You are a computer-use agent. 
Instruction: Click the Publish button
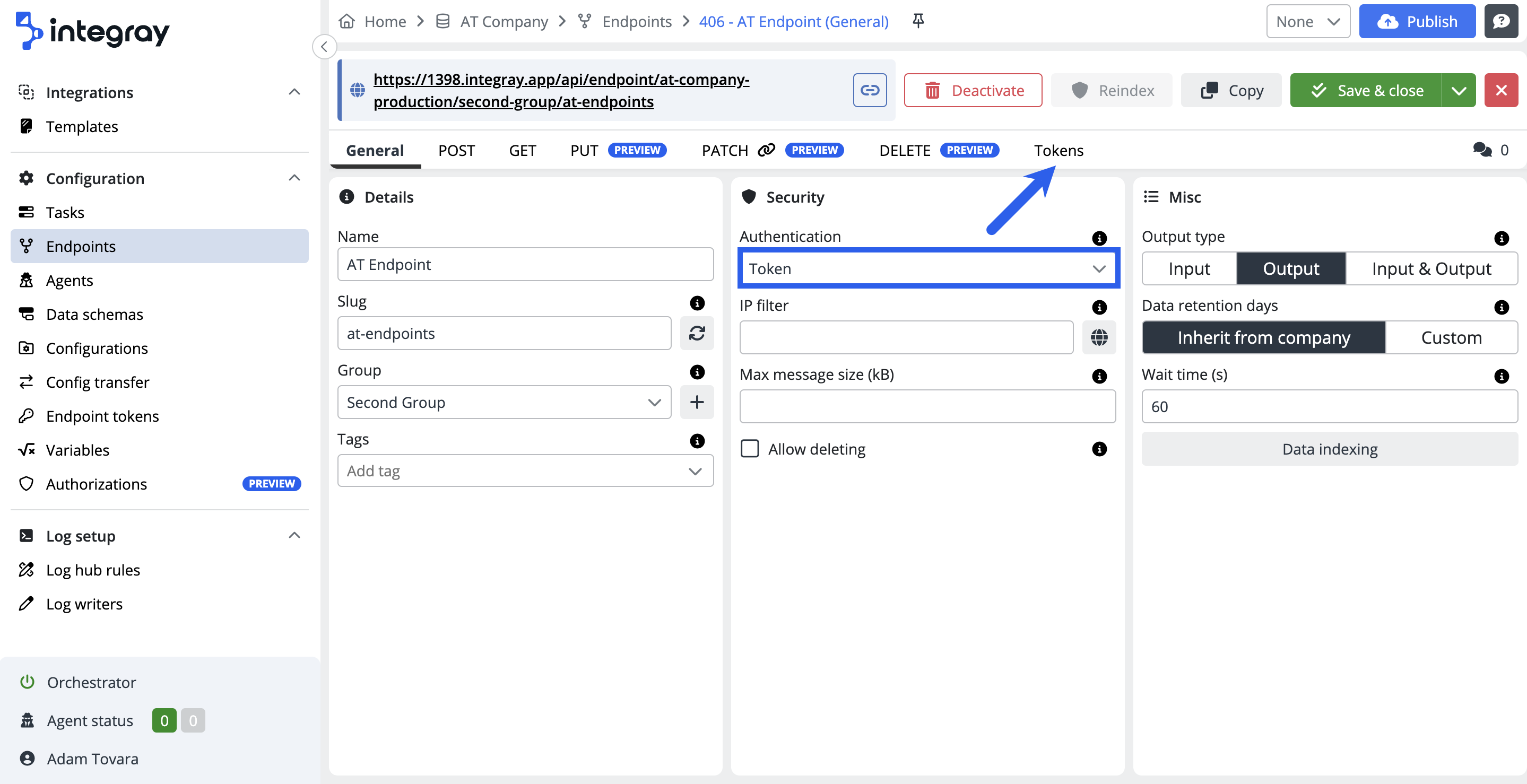pyautogui.click(x=1416, y=21)
